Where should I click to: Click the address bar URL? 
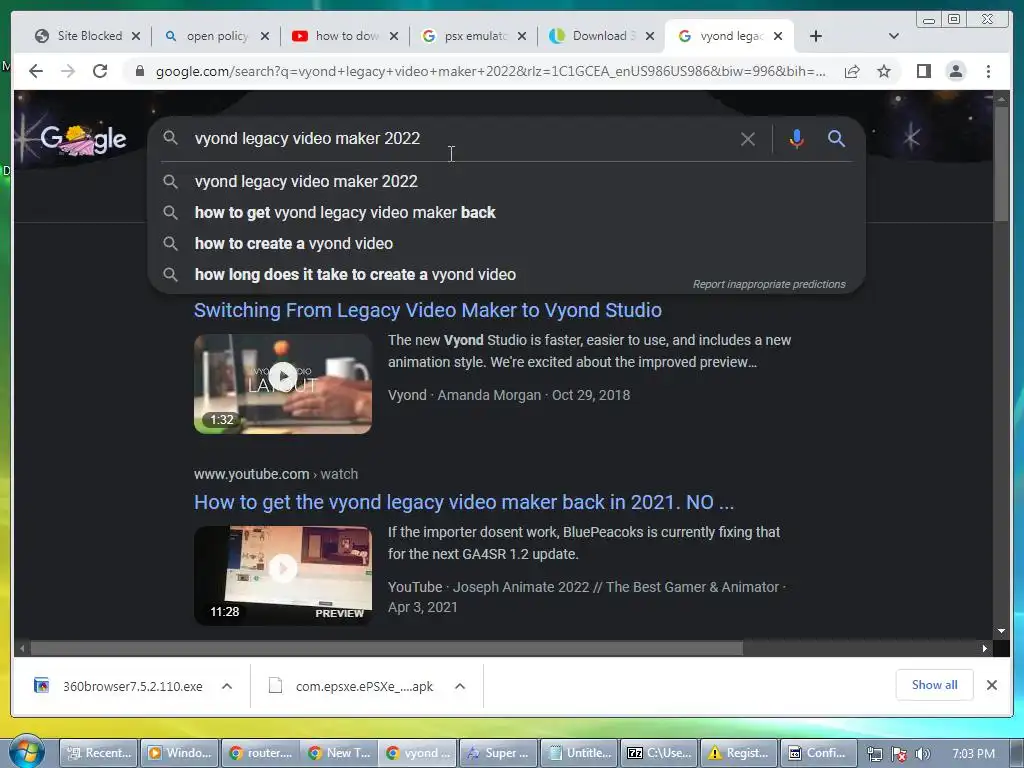[x=490, y=71]
